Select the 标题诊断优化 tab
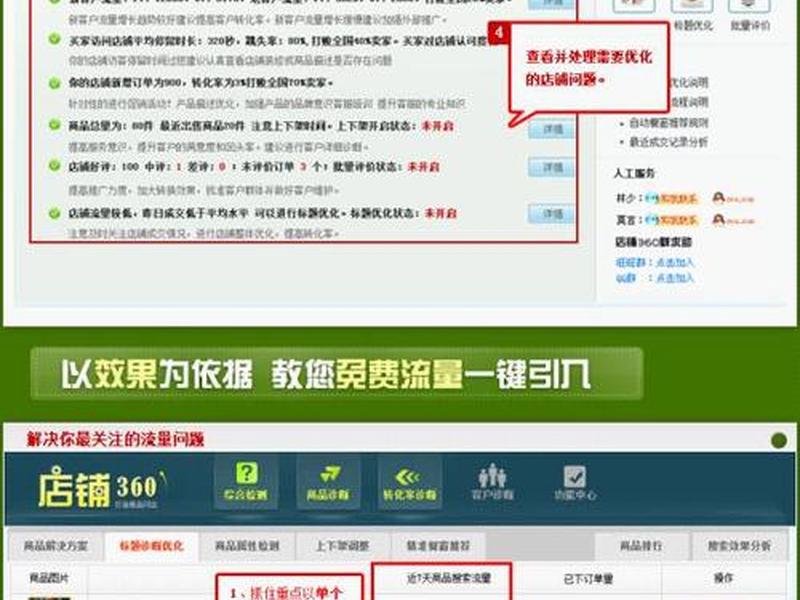 click(151, 546)
